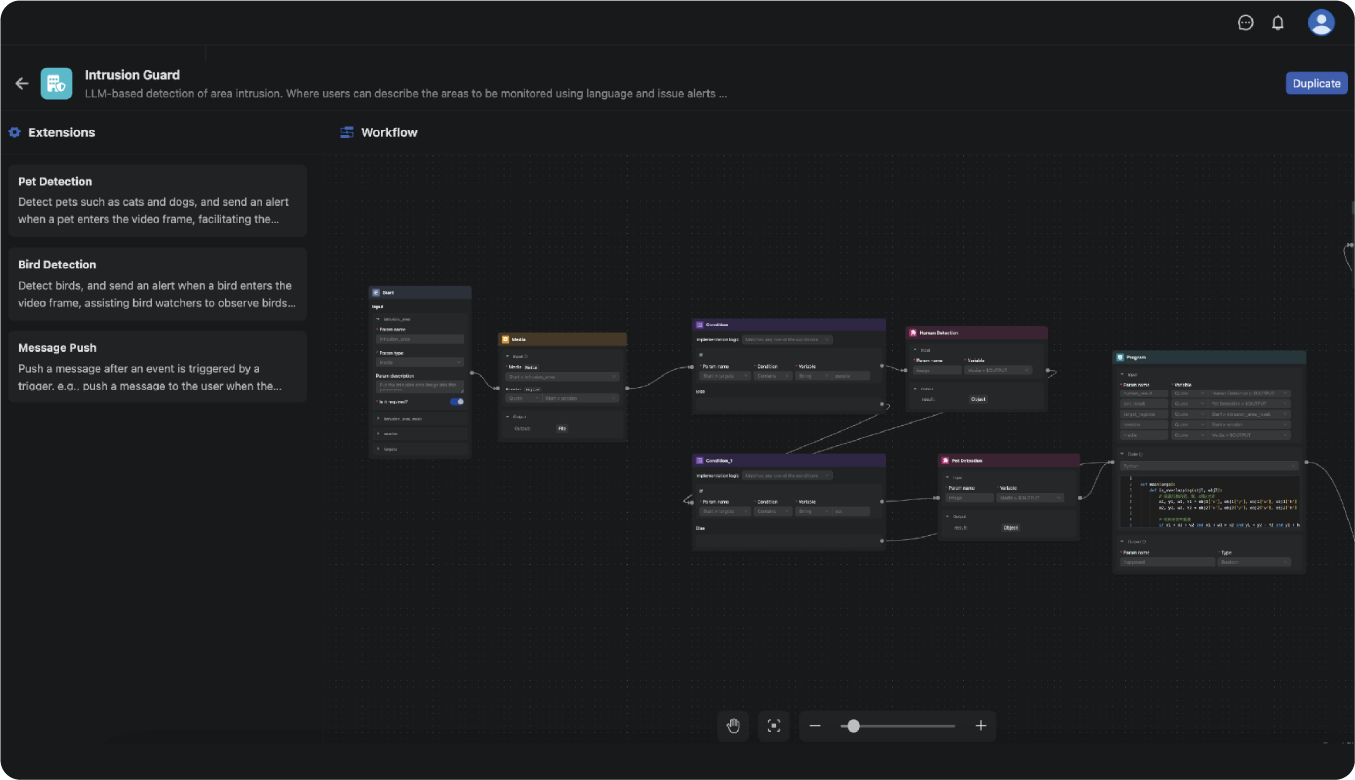The image size is (1355, 780).
Task: Open Param type dropdown in Start node
Action: coord(420,362)
